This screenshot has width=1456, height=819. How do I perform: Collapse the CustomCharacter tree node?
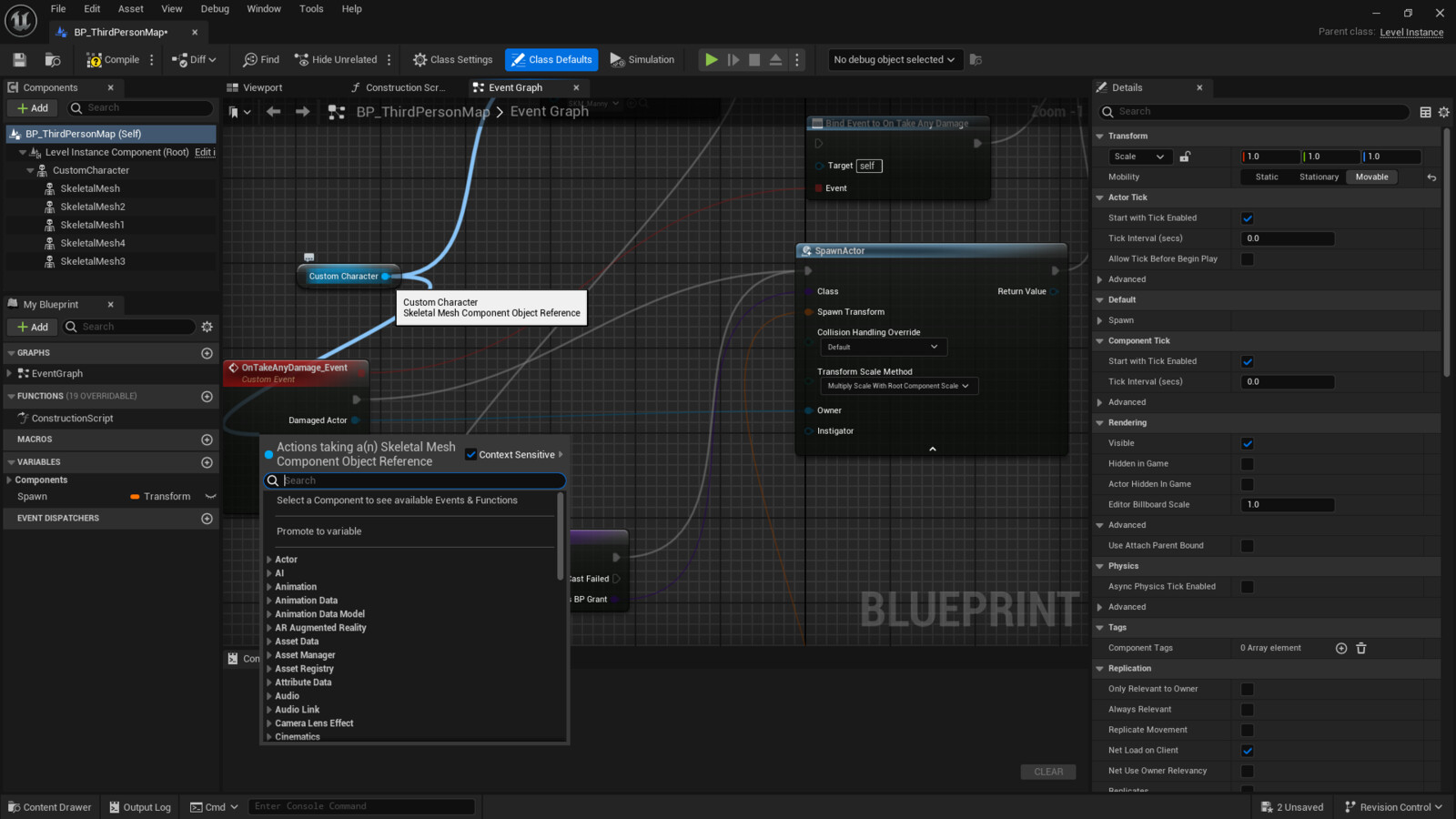coord(29,170)
